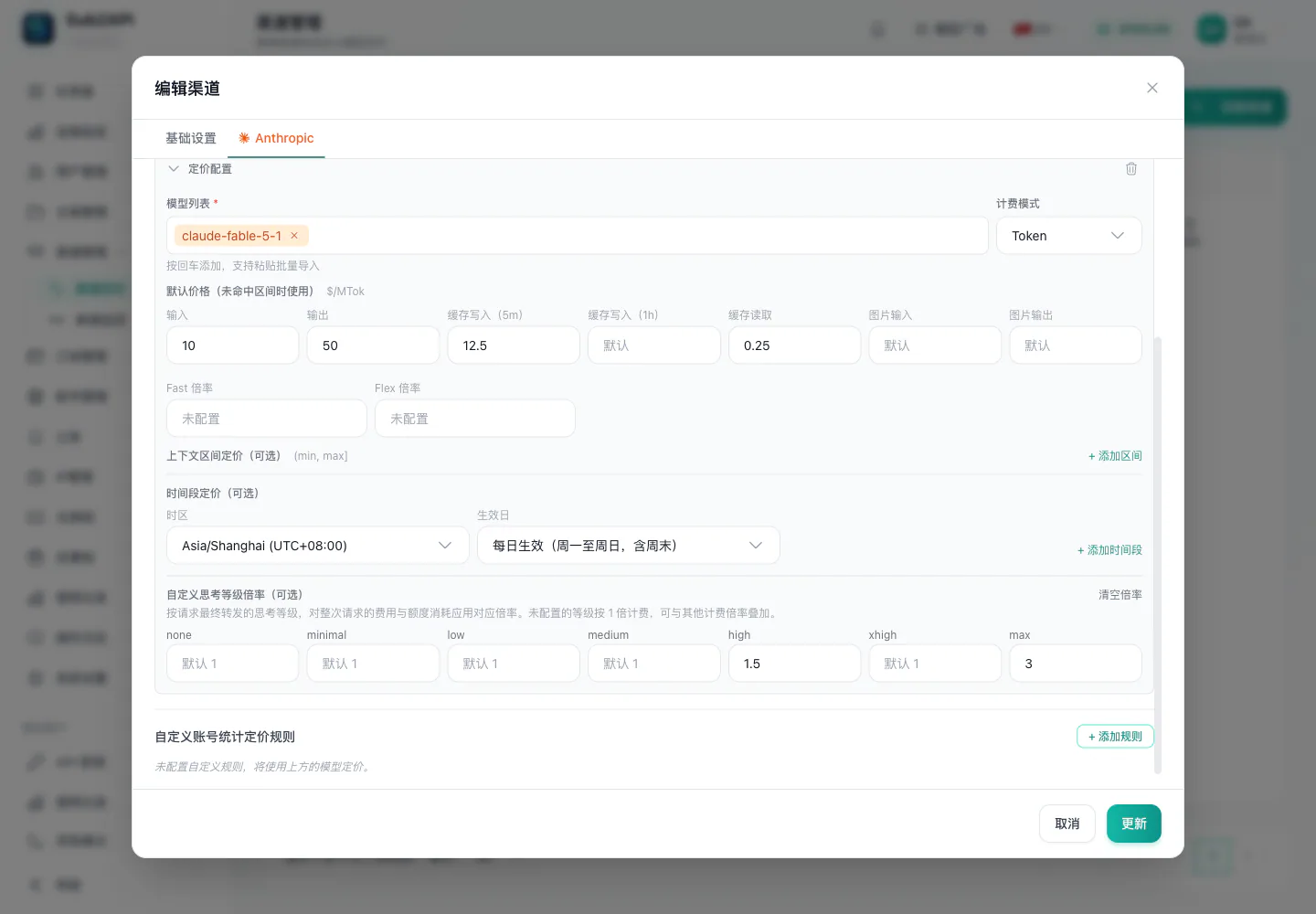Click the Fast 倍率 field

click(x=267, y=419)
